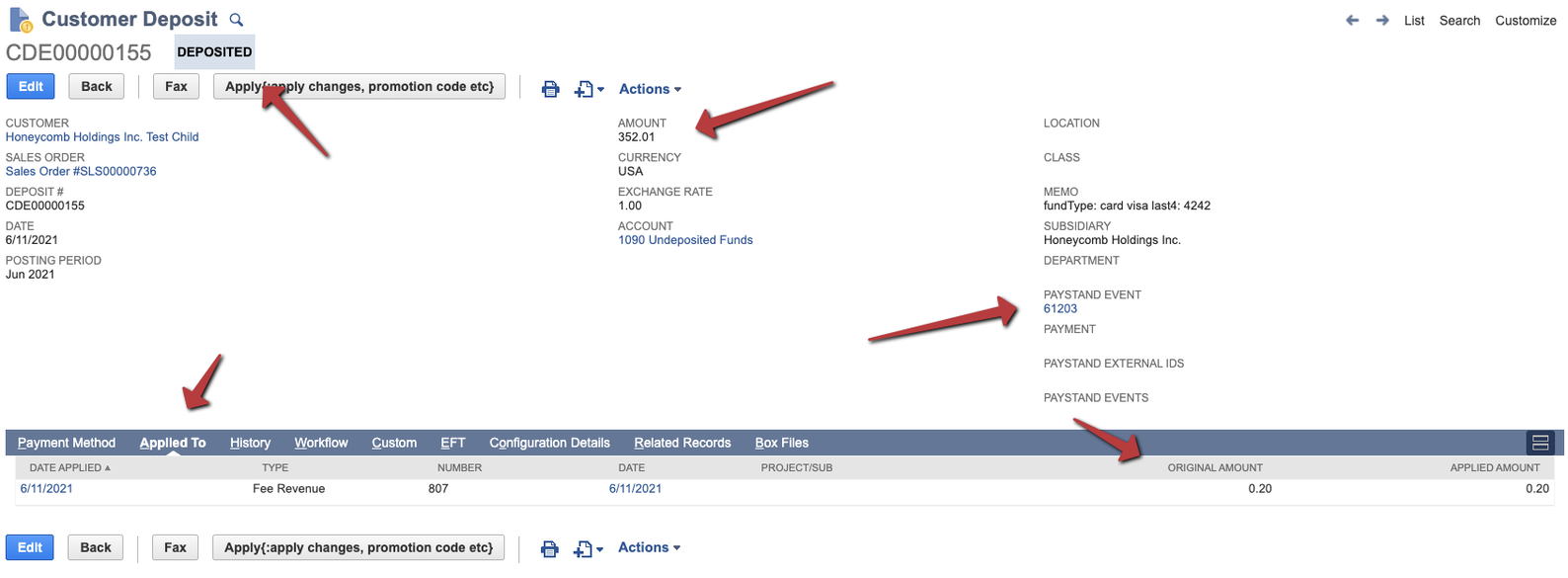
Task: Click the bottom Edit button
Action: [x=30, y=547]
